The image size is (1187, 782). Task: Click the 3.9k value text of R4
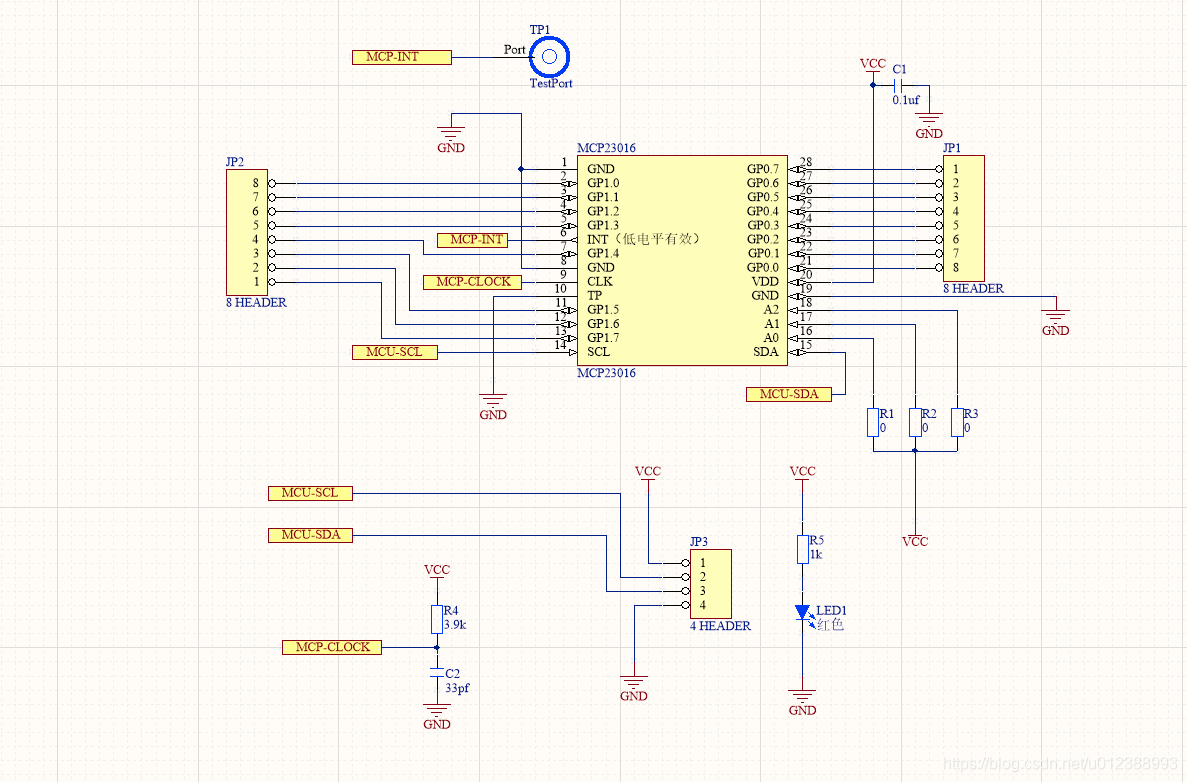[x=455, y=625]
